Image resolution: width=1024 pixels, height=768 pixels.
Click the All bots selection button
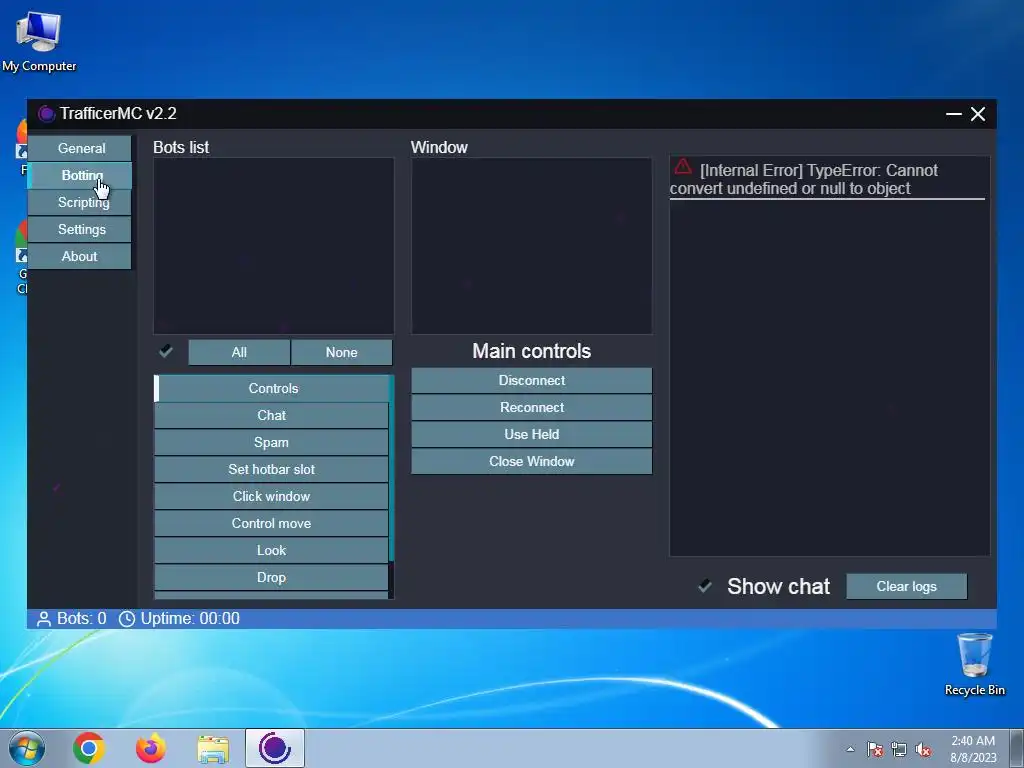point(239,352)
